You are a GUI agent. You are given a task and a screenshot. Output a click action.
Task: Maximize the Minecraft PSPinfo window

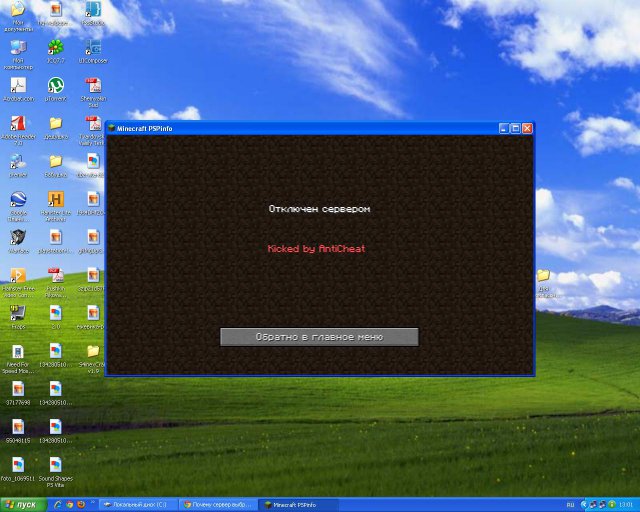point(515,128)
